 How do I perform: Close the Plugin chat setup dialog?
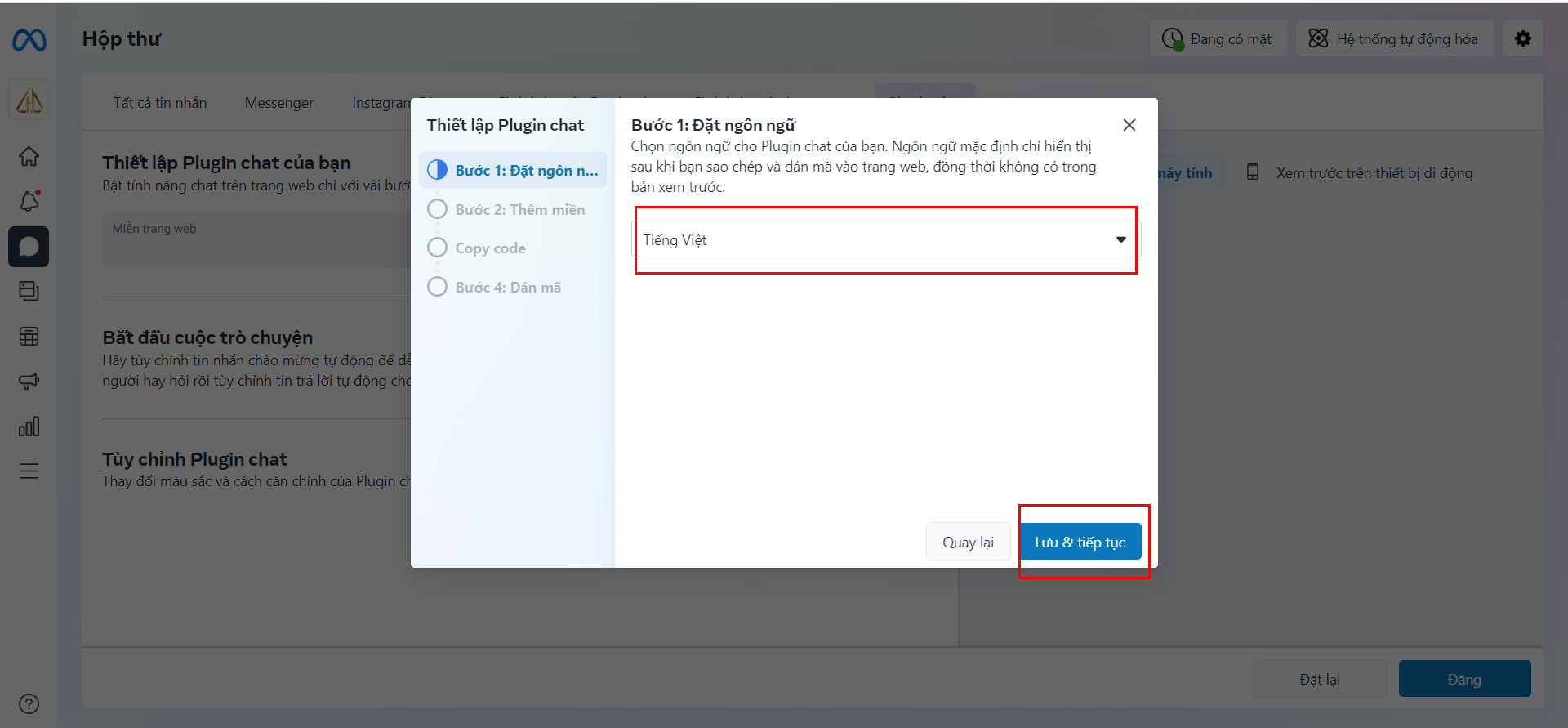click(x=1129, y=125)
